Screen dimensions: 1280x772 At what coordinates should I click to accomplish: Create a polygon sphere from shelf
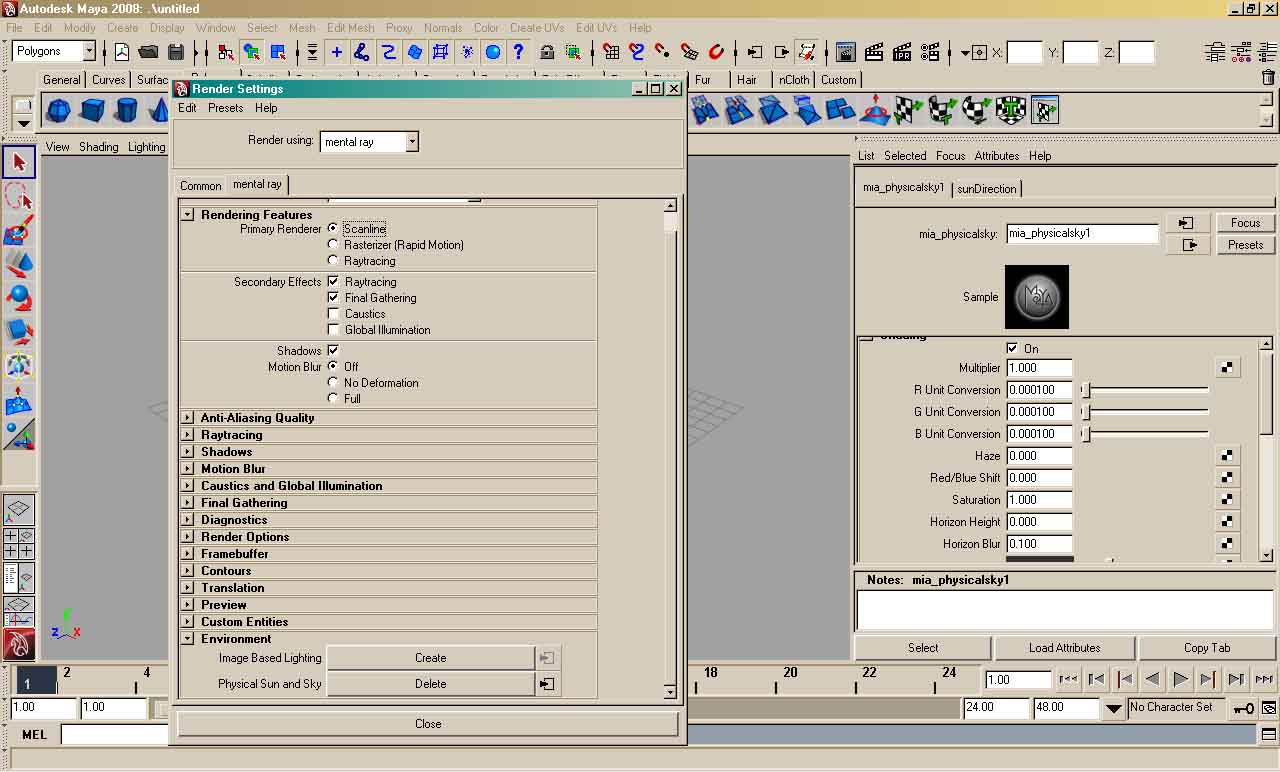(x=59, y=110)
